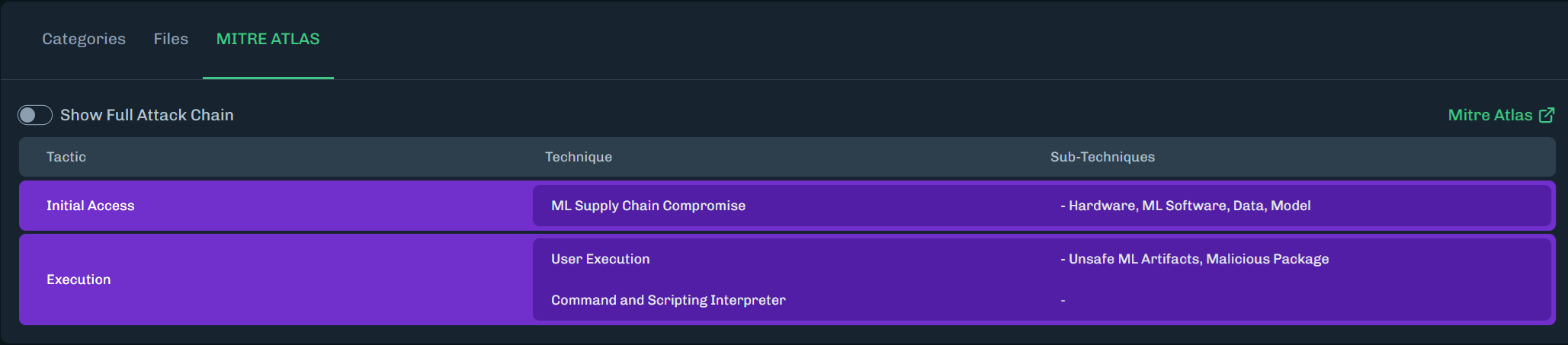
Task: Click the Sub-Techniques column header
Action: [x=1102, y=157]
